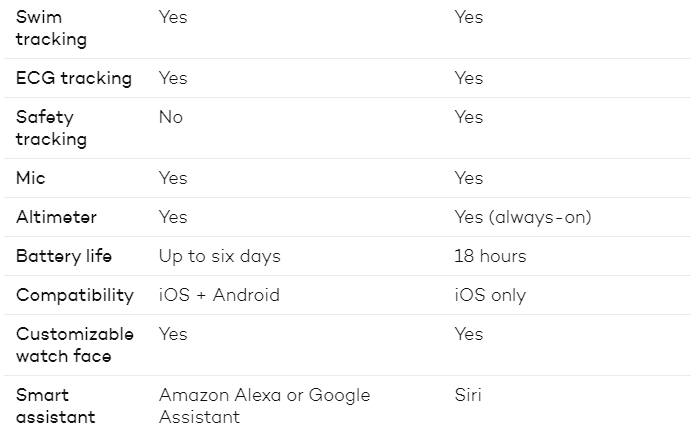Click the 'Siri' smart assistant value
The height and width of the screenshot is (436, 691).
tap(467, 395)
